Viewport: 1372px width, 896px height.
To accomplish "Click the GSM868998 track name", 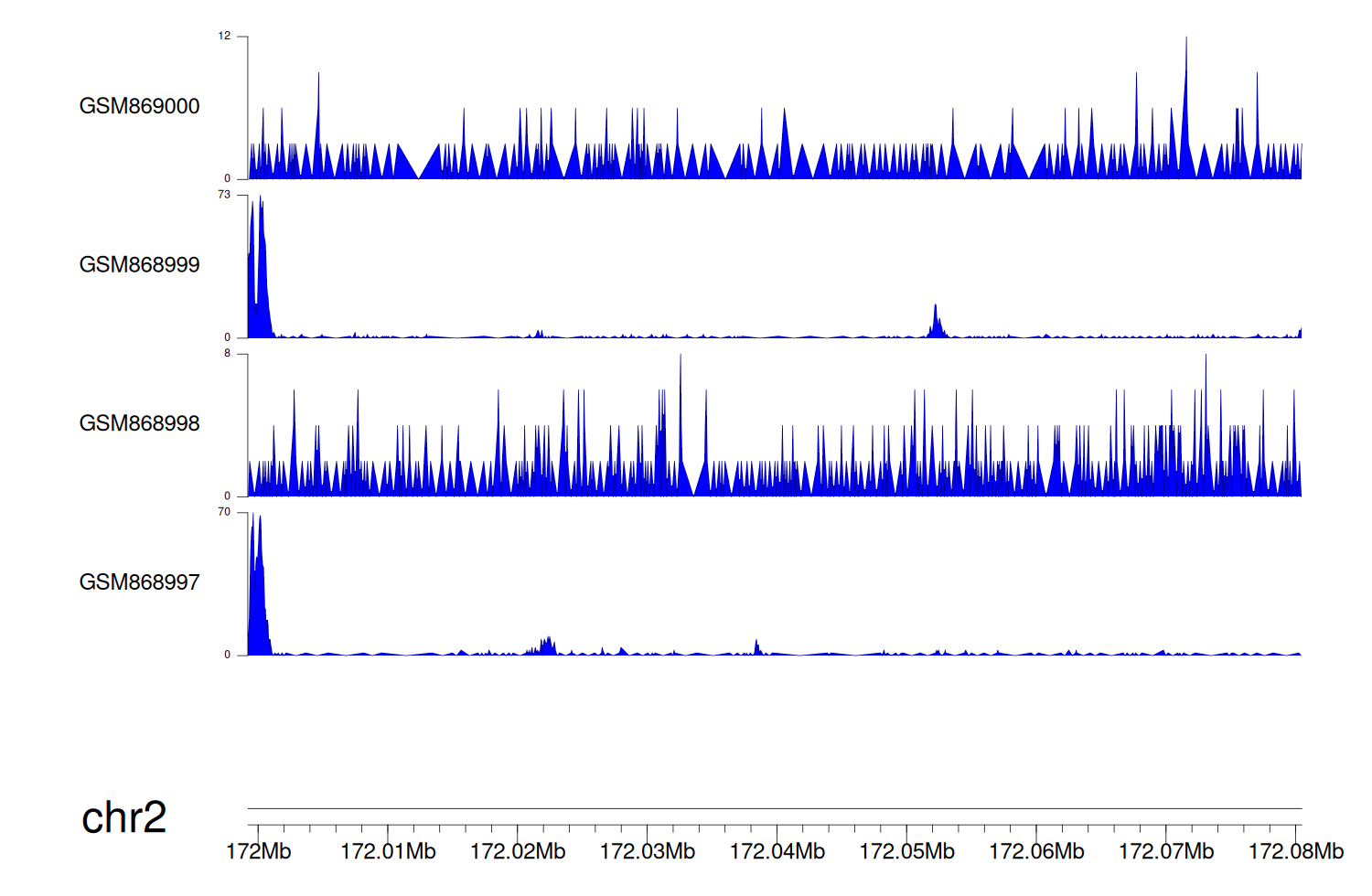I will [x=139, y=423].
